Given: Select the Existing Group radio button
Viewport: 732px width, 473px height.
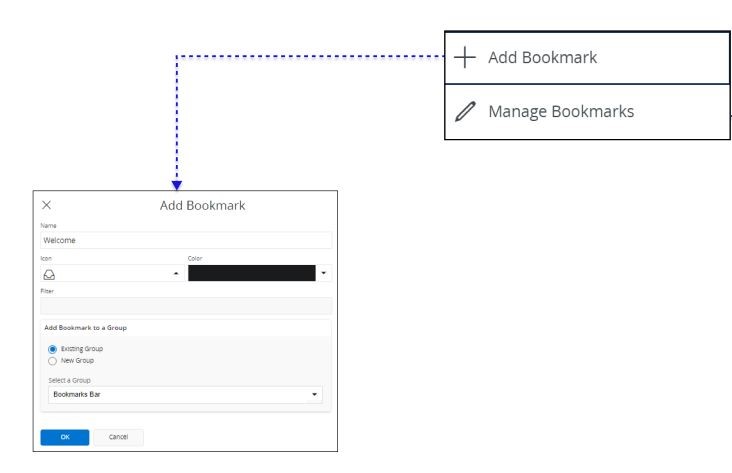Looking at the screenshot, I should point(53,349).
